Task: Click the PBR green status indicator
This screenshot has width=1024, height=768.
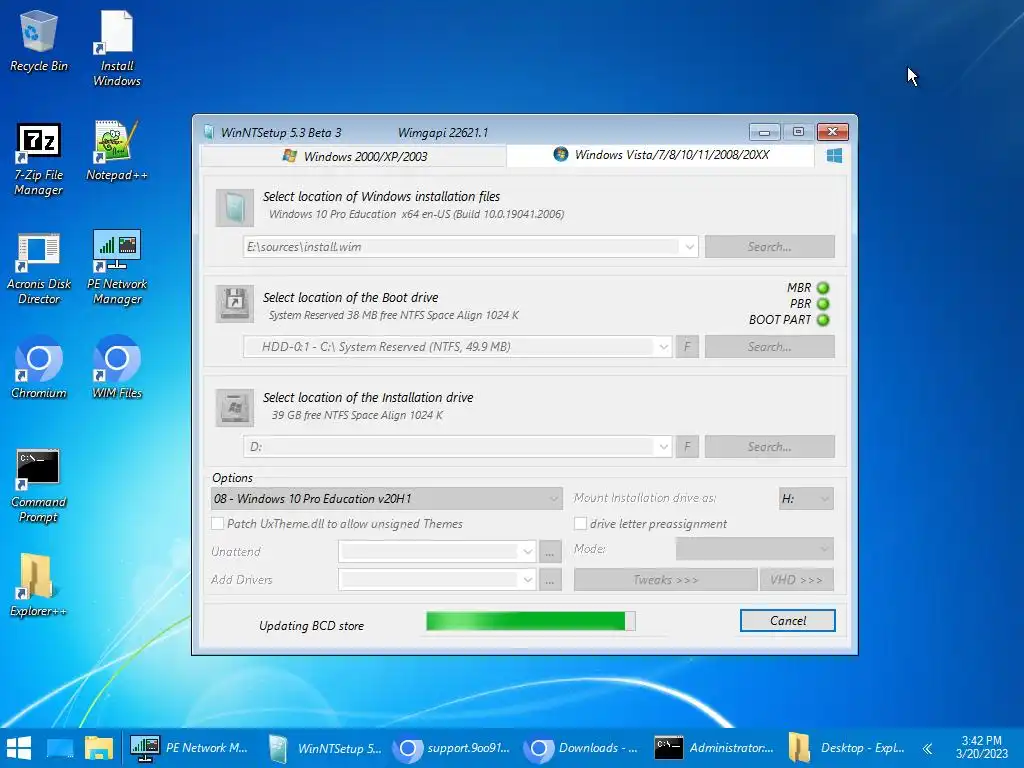Action: (x=823, y=304)
